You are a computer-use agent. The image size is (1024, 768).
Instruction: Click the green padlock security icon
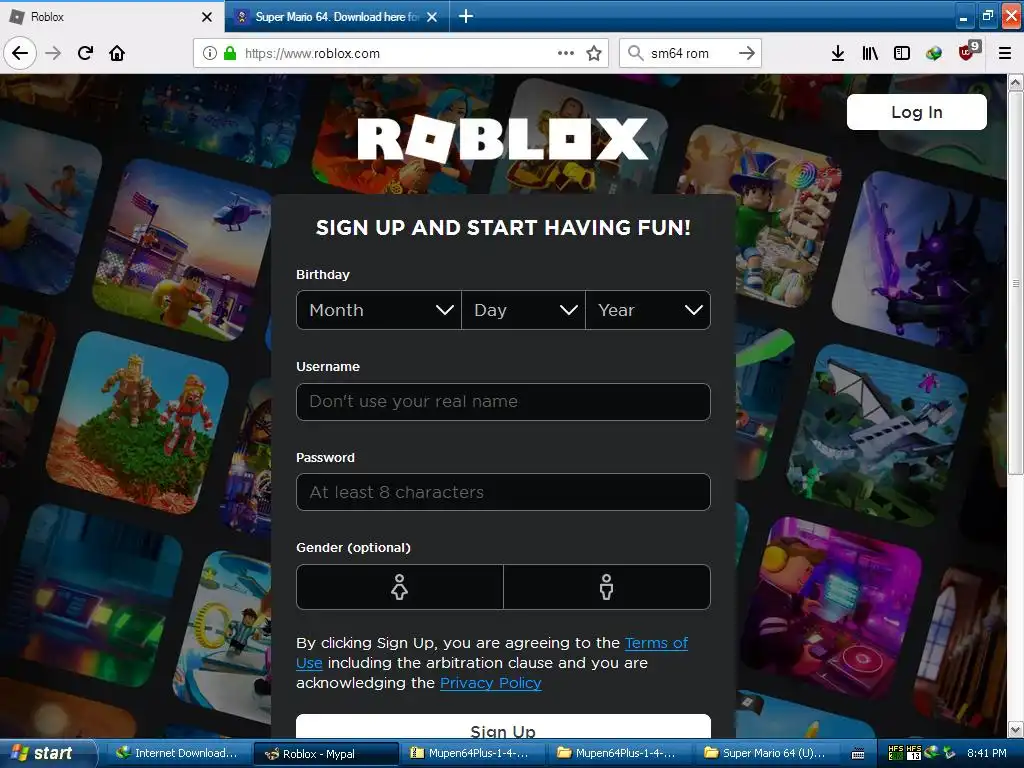229,53
